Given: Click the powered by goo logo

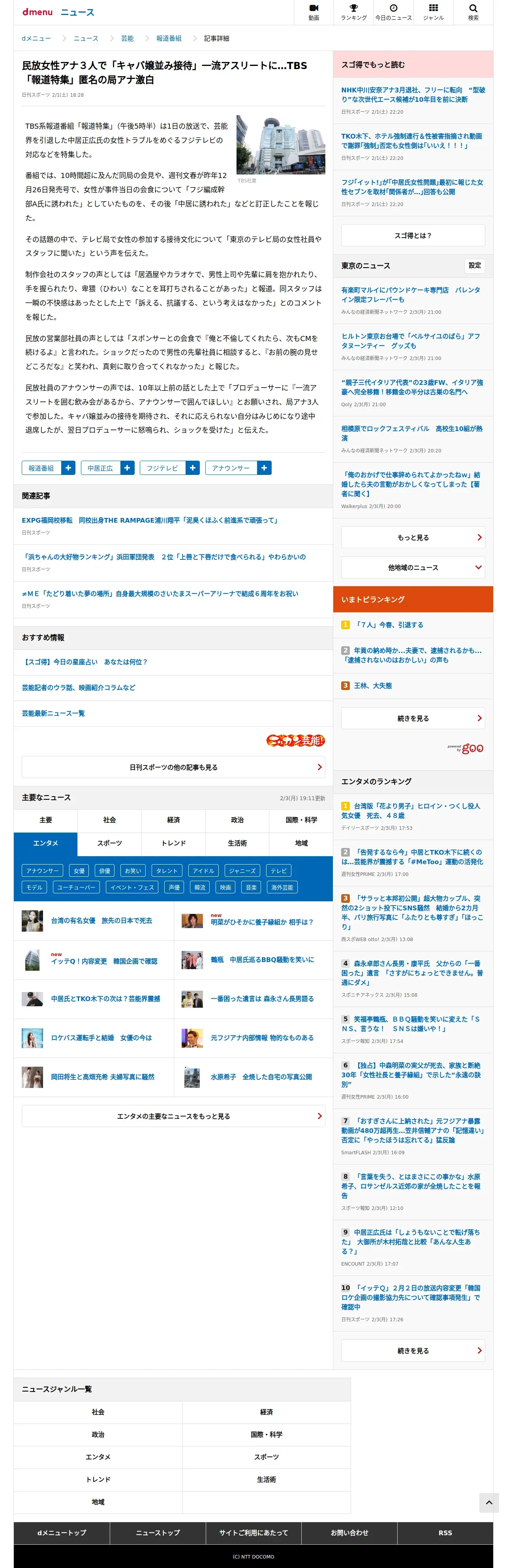Looking at the screenshot, I should (x=466, y=748).
